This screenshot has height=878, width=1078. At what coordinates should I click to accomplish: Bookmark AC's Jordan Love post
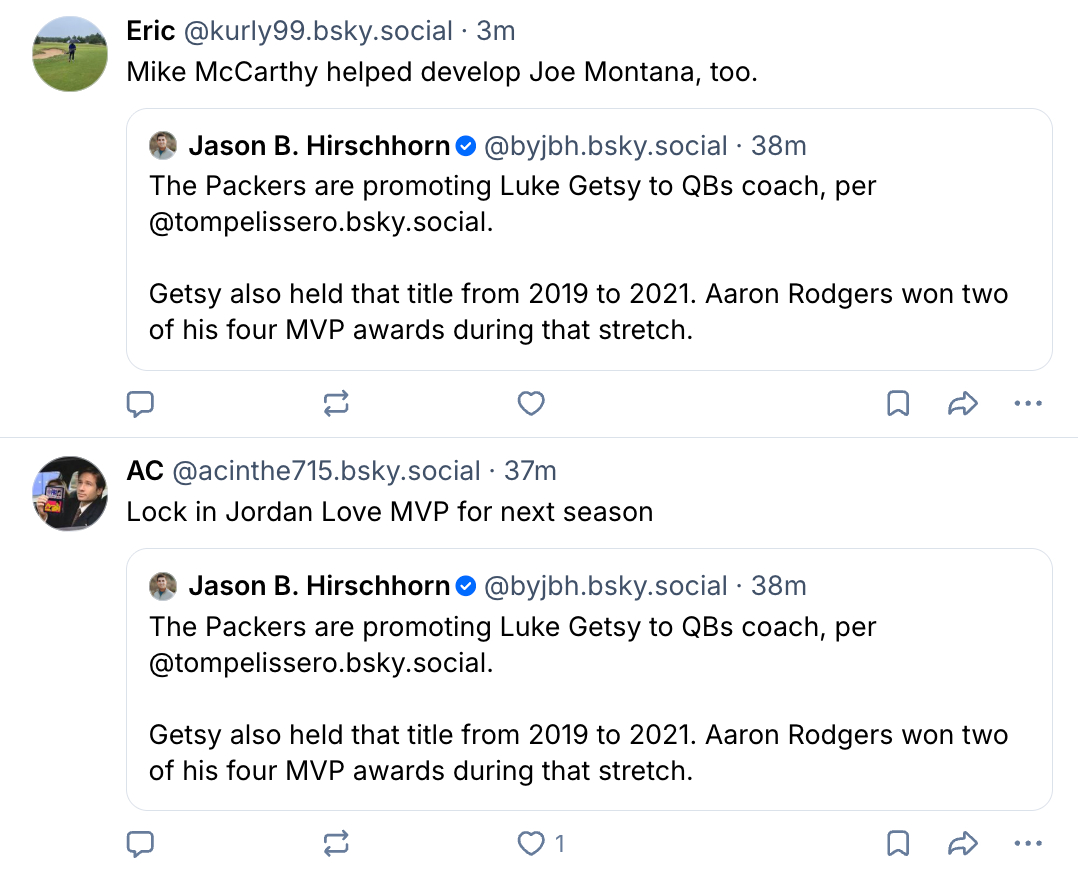pyautogui.click(x=898, y=844)
